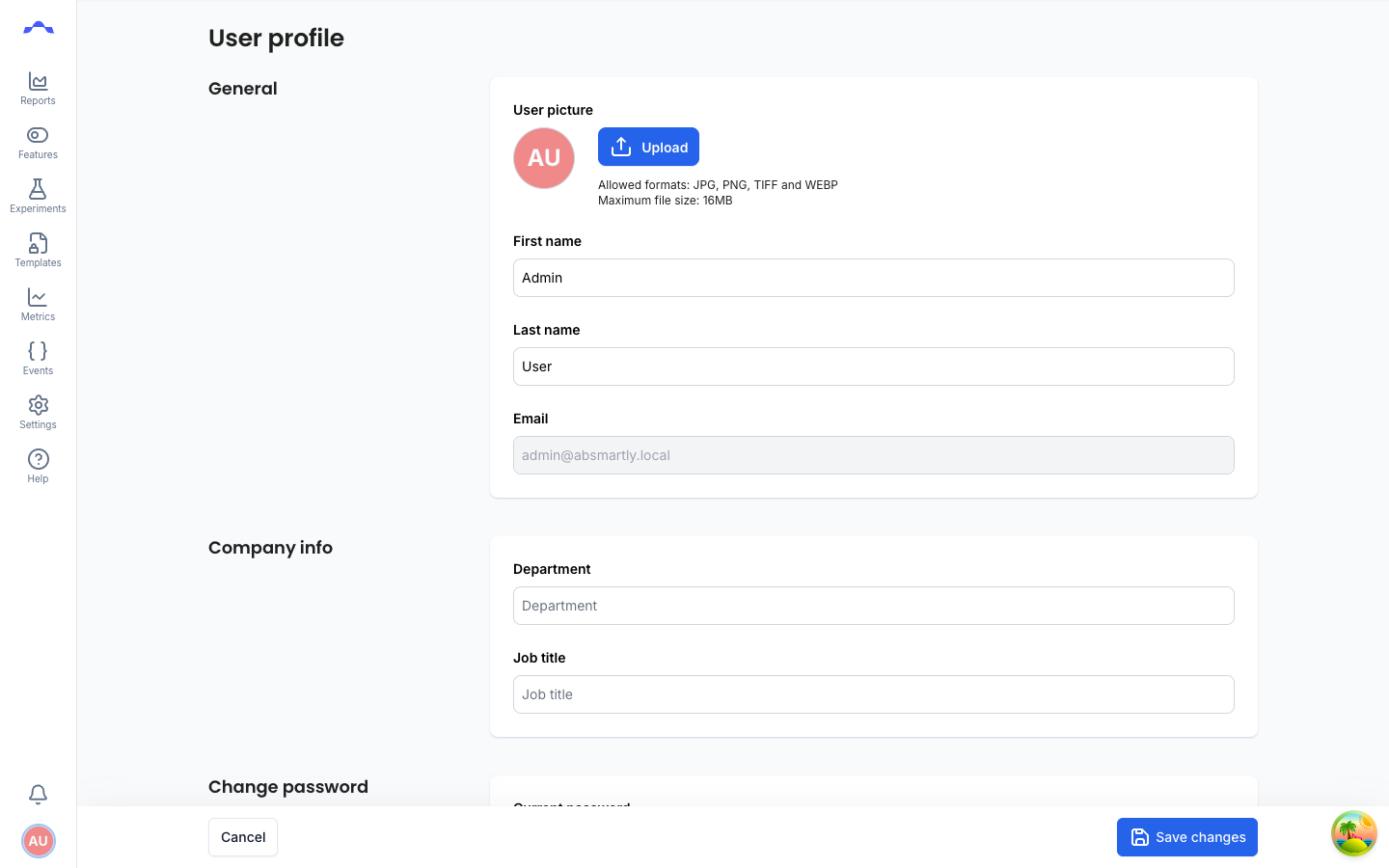Click Cancel button
Screen dimensions: 1389x868
coord(243,837)
